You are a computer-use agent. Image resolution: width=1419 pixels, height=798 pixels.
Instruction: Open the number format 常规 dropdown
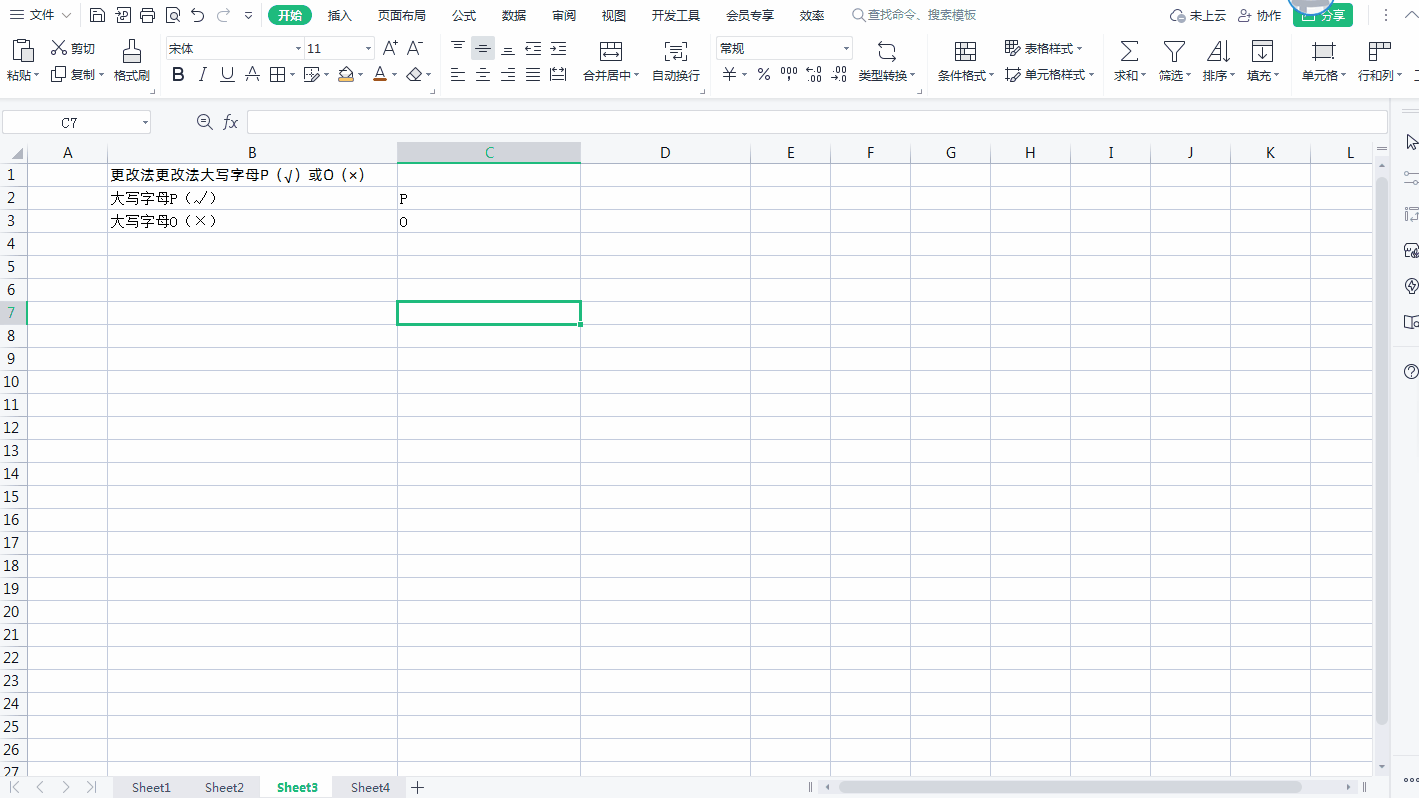[x=846, y=48]
